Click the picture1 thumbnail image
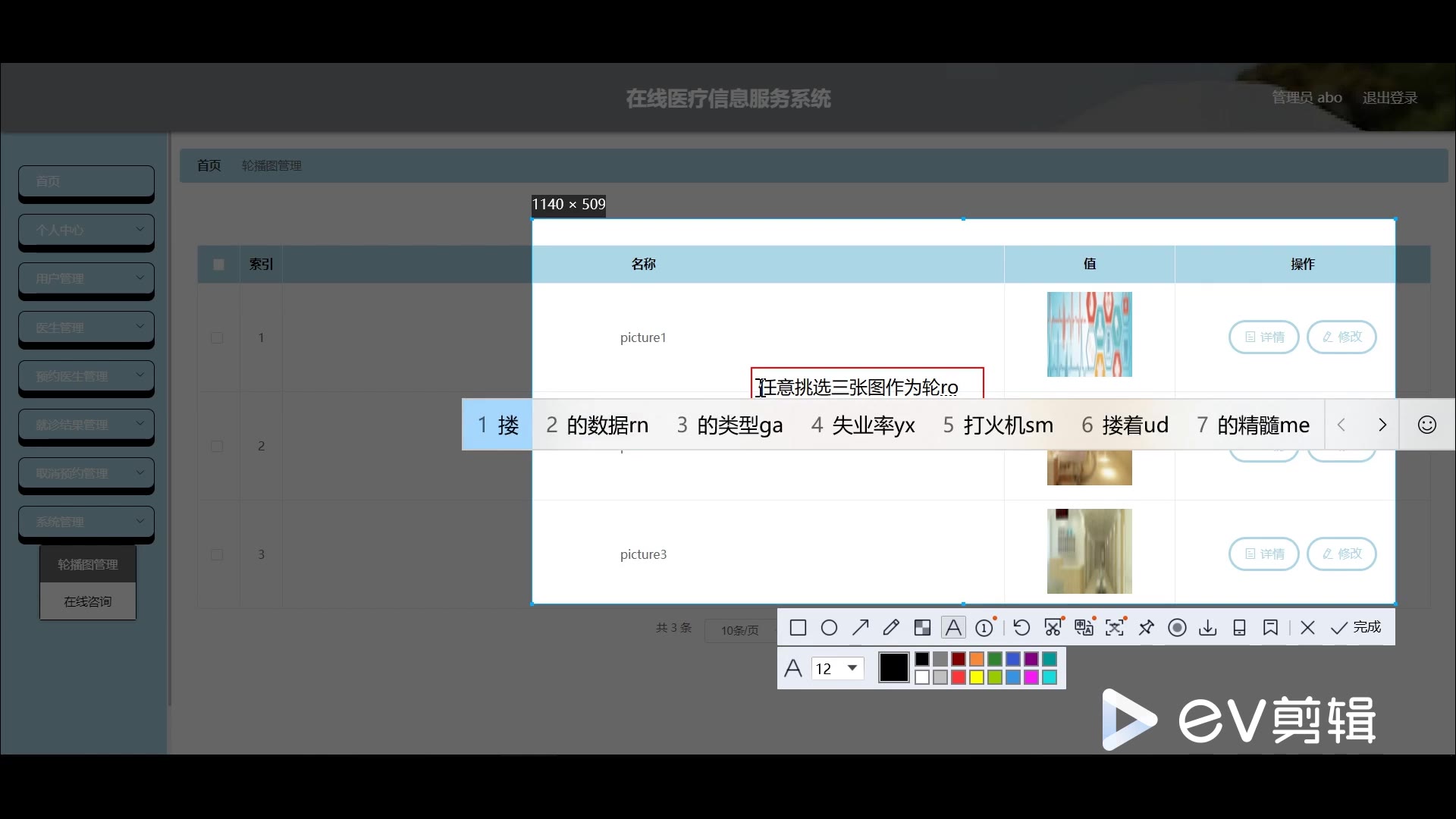 (x=1090, y=334)
